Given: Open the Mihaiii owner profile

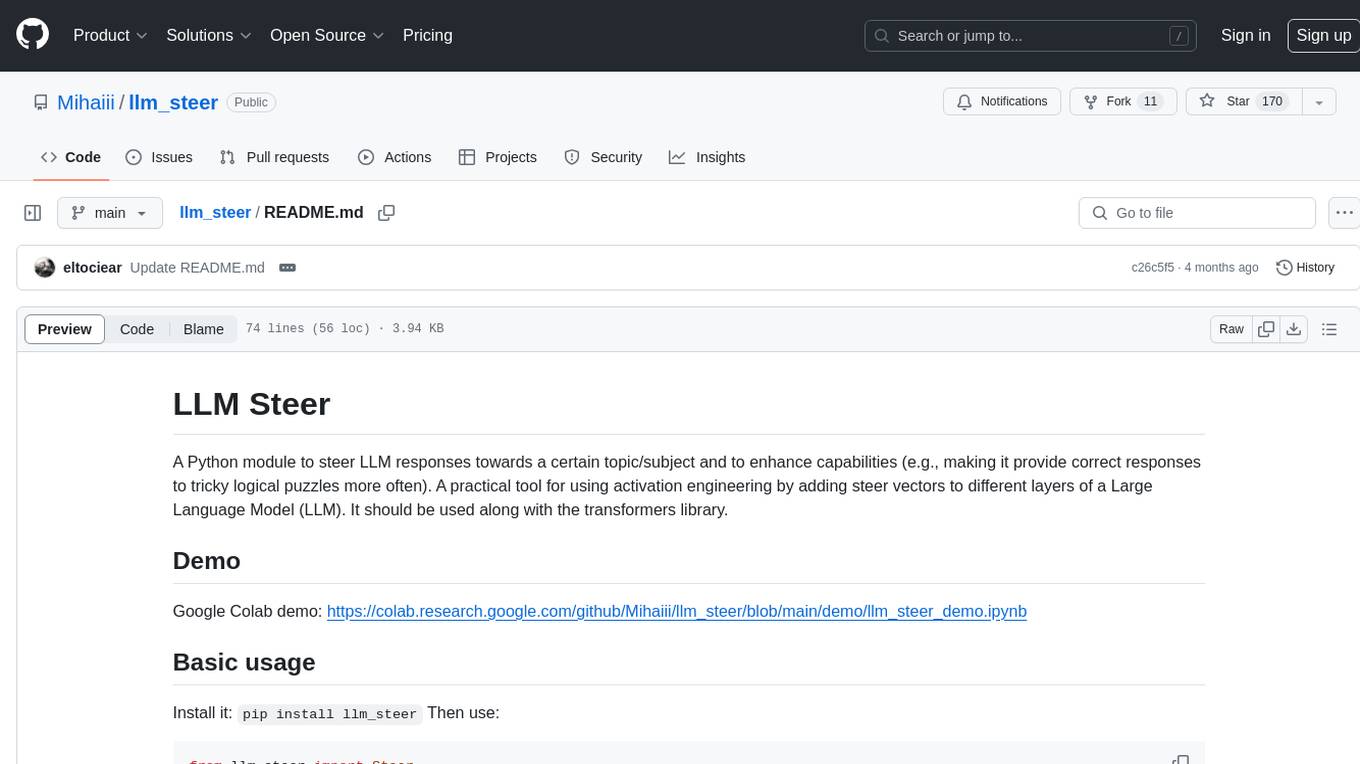Looking at the screenshot, I should (x=87, y=102).
